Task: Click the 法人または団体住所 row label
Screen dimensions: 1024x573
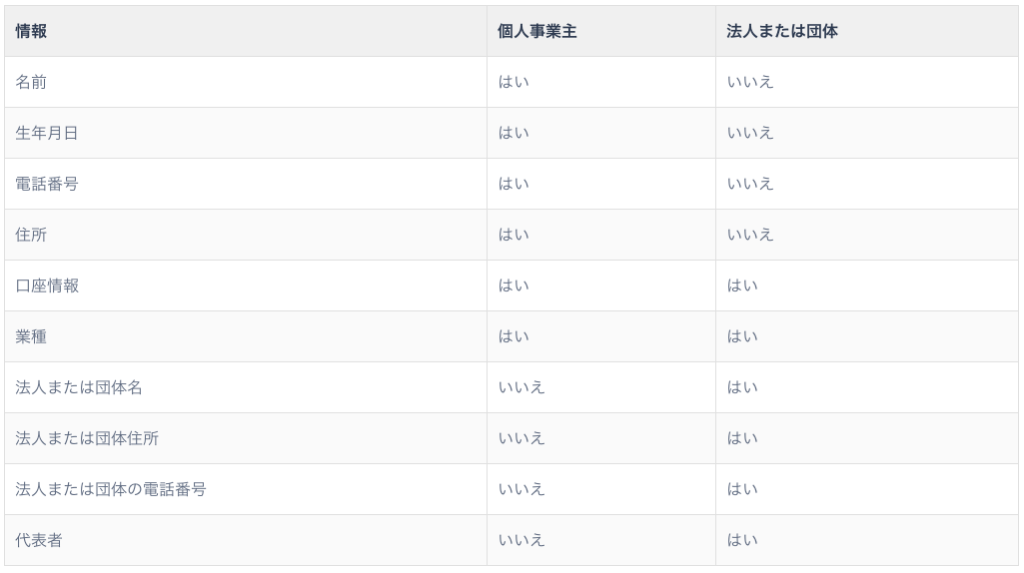Action: click(81, 439)
